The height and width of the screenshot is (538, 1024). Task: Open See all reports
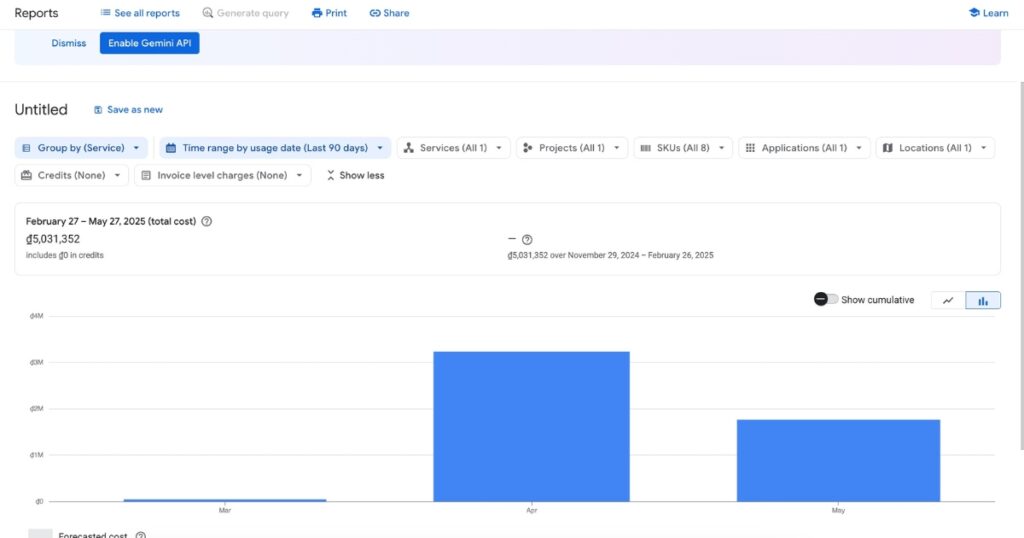point(140,13)
